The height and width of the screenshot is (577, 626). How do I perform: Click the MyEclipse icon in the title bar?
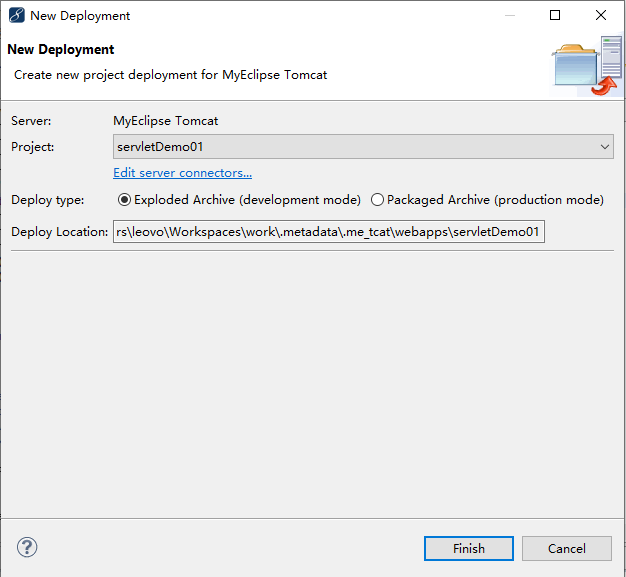click(x=17, y=16)
